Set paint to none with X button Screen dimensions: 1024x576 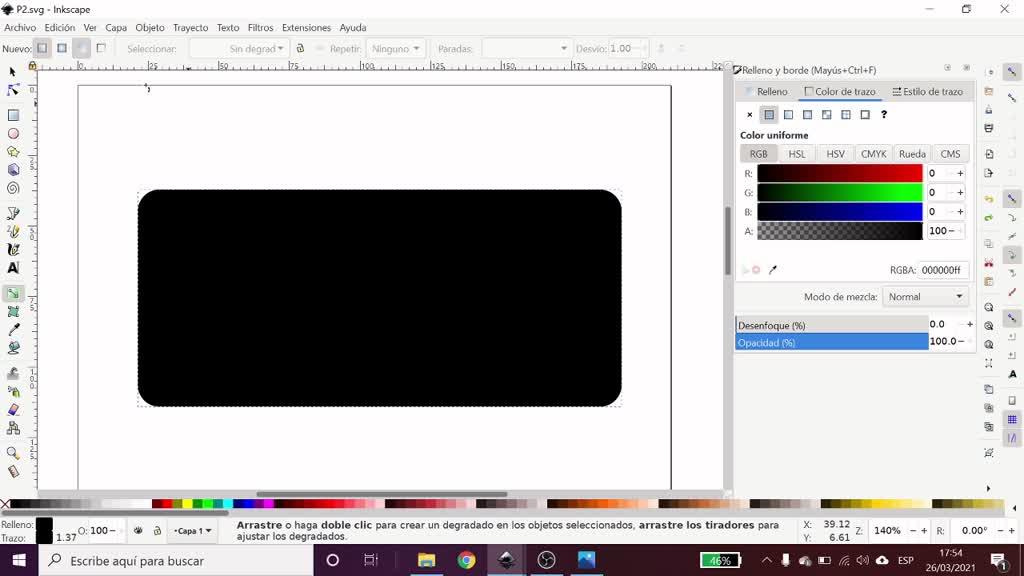point(750,115)
